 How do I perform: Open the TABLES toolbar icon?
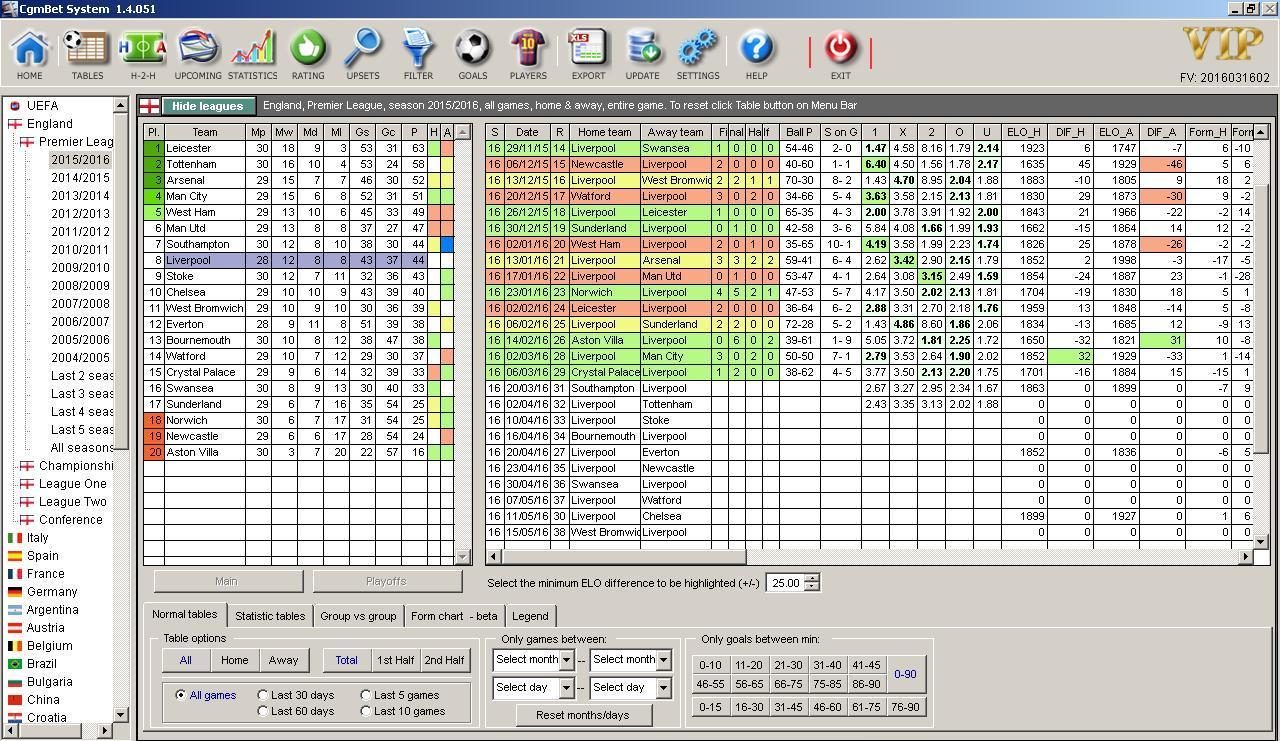[87, 54]
